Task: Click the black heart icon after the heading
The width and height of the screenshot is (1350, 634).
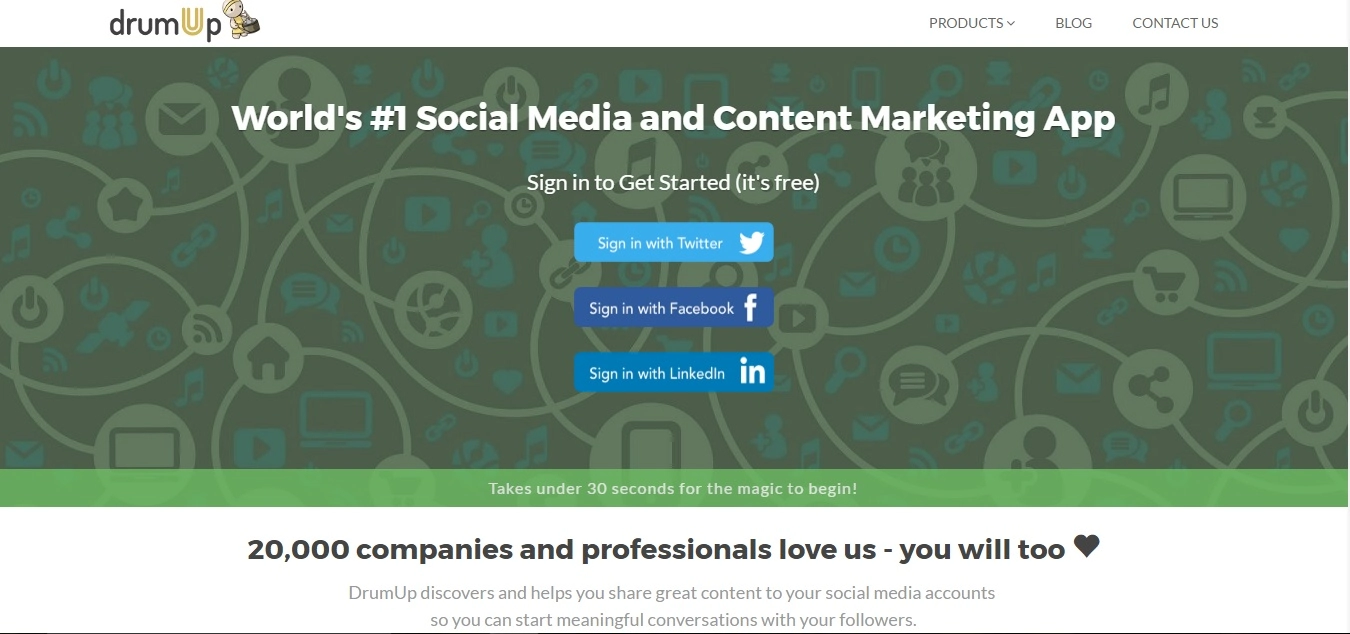Action: click(x=1086, y=546)
